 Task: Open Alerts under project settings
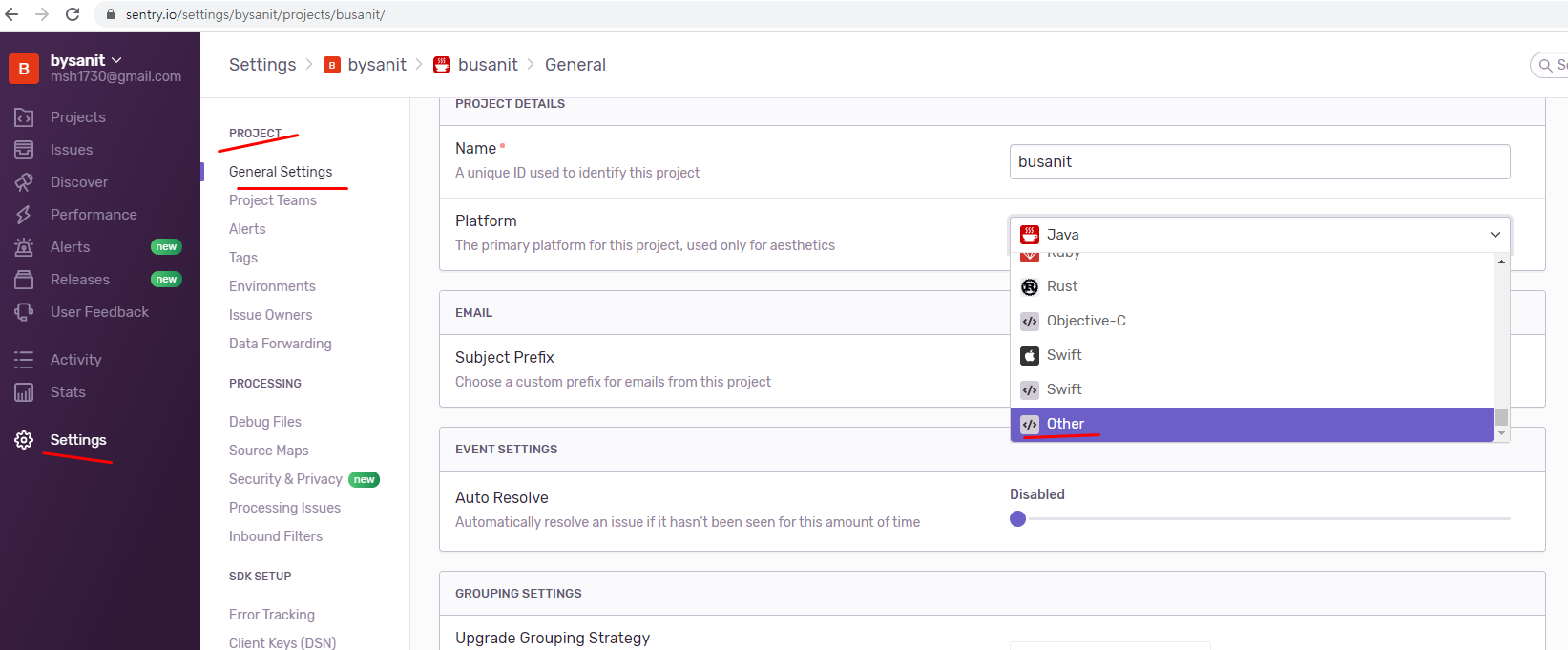(247, 229)
